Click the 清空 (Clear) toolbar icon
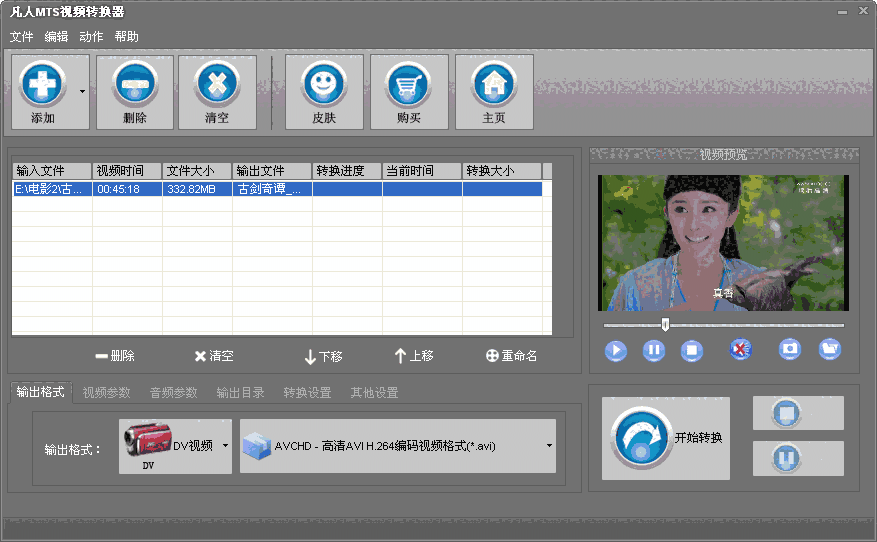The width and height of the screenshot is (877, 542). (217, 91)
